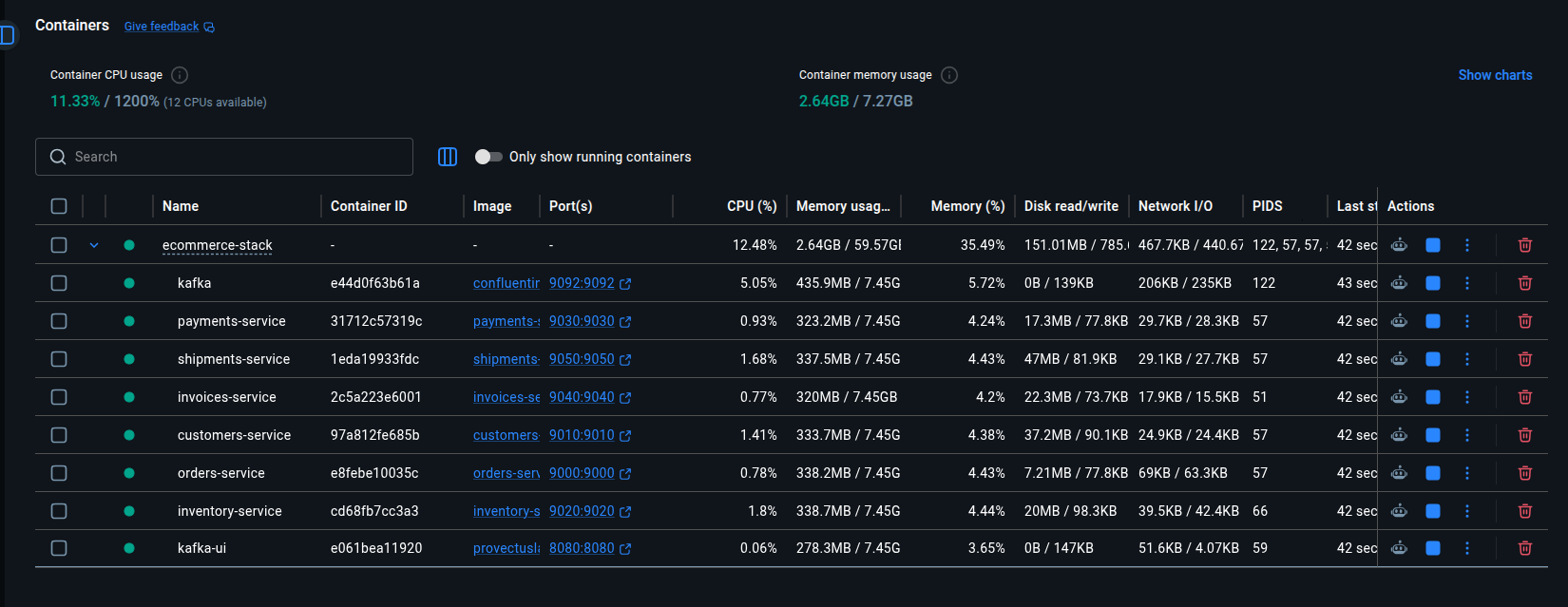The height and width of the screenshot is (607, 1568).
Task: Delete the invoices-service container
Action: point(1525,397)
